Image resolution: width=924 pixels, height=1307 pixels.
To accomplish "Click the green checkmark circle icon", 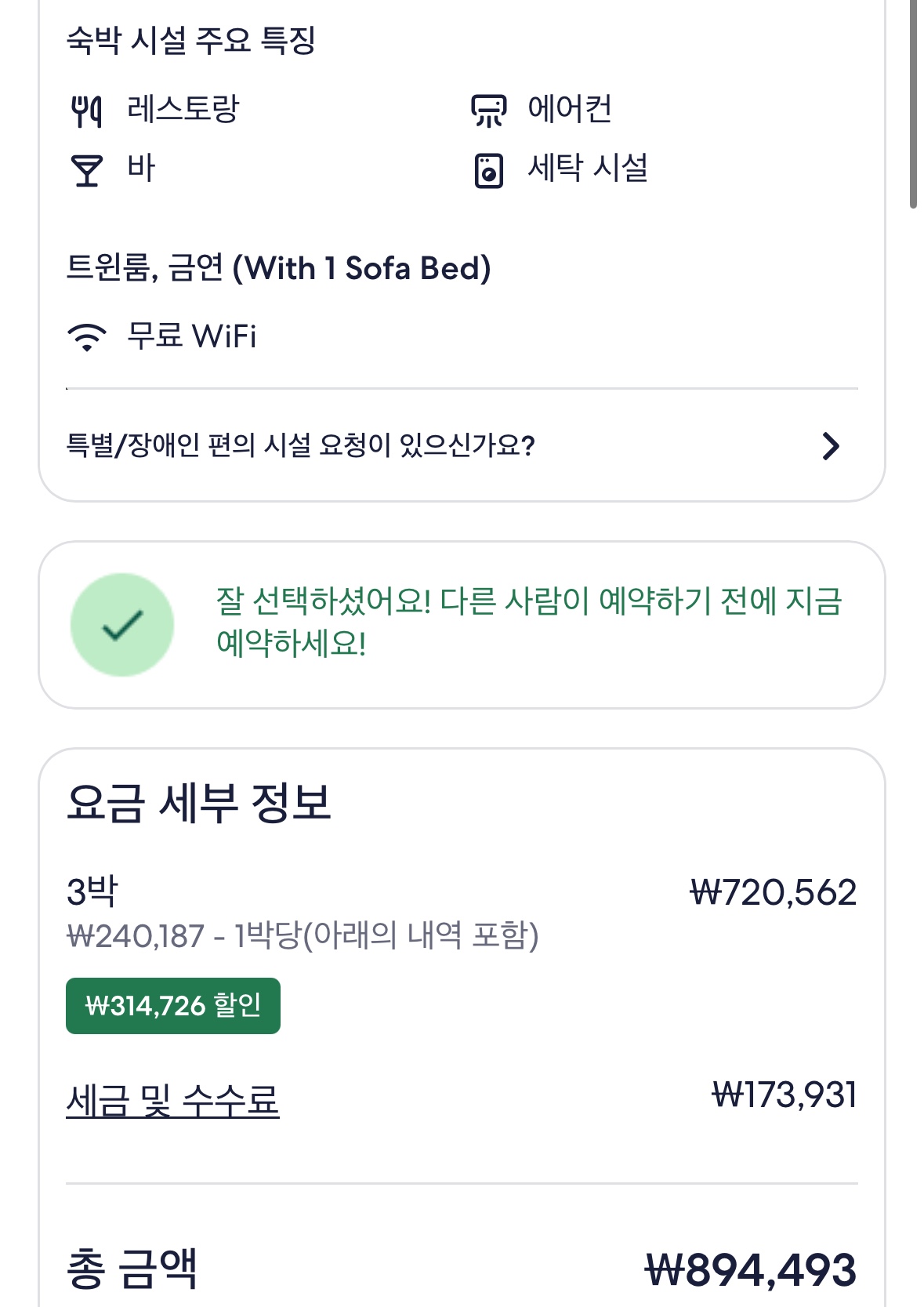I will (122, 625).
